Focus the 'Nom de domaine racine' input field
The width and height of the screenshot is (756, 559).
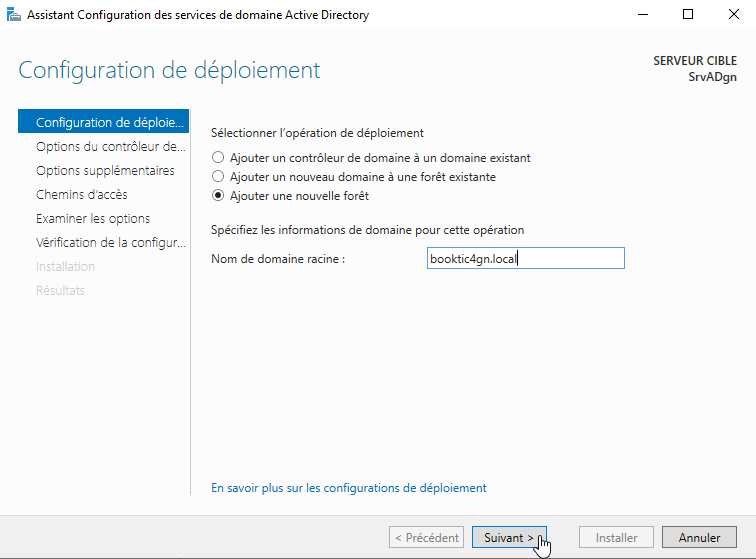tap(526, 258)
